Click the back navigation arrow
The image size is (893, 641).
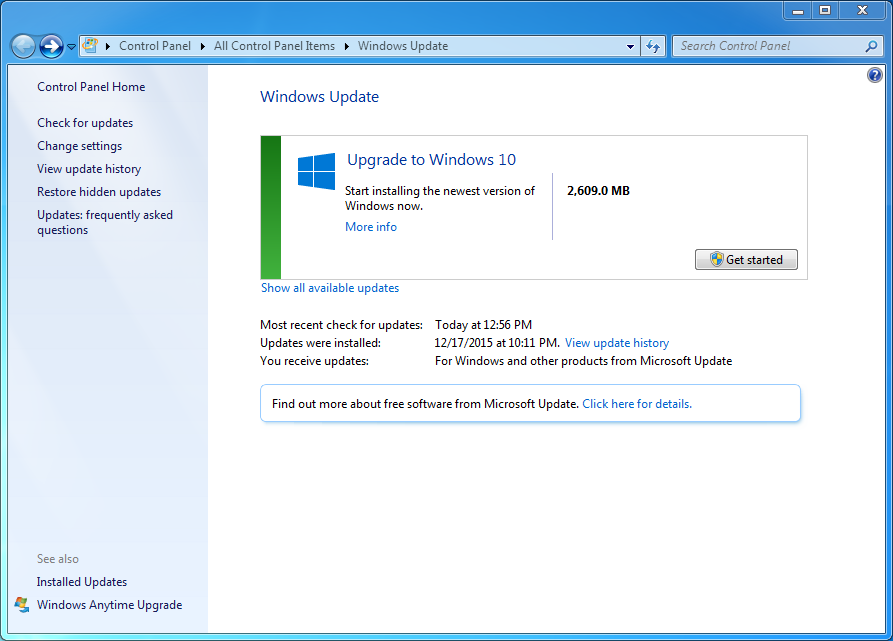[22, 46]
